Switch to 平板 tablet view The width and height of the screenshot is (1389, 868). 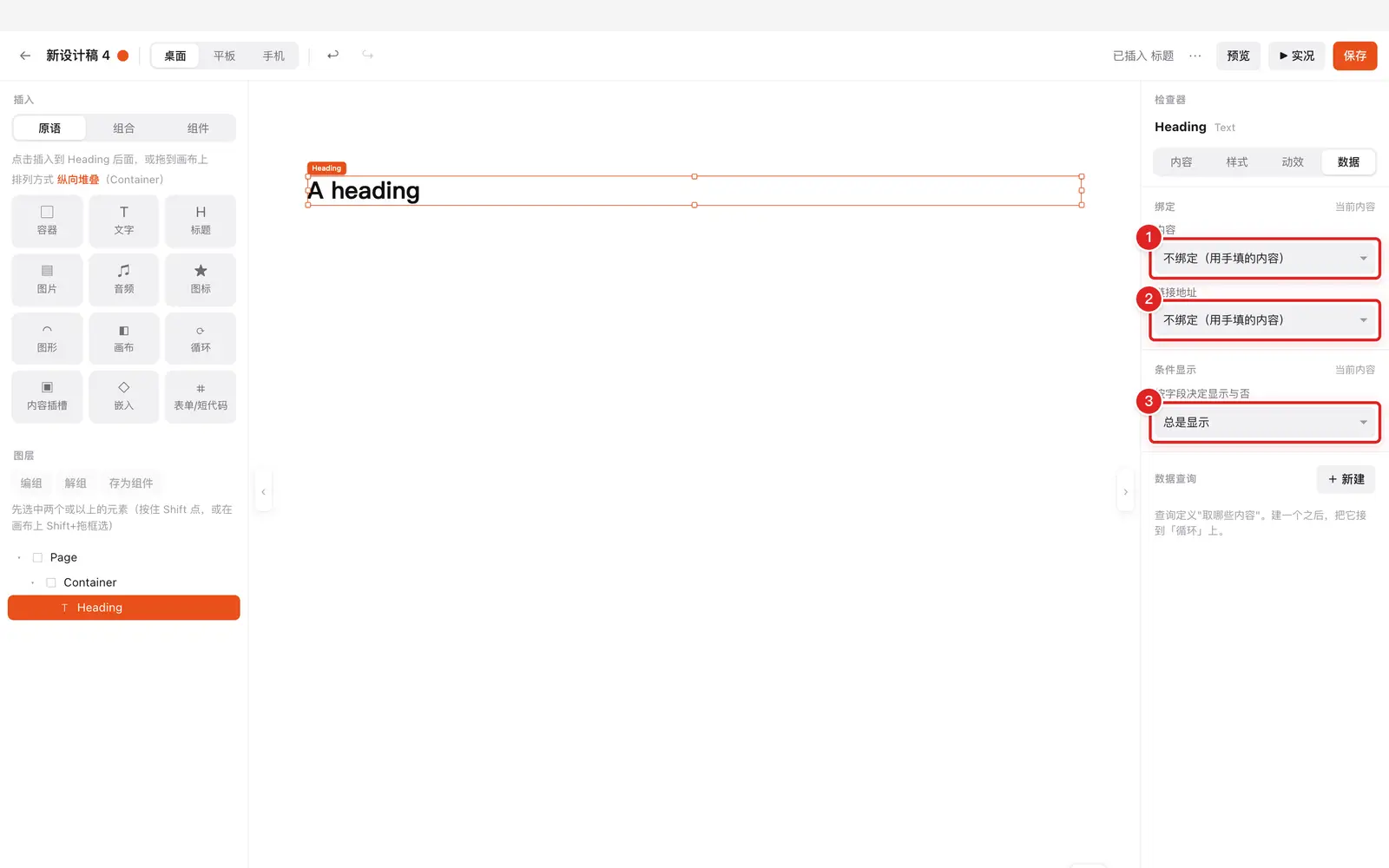pos(225,56)
